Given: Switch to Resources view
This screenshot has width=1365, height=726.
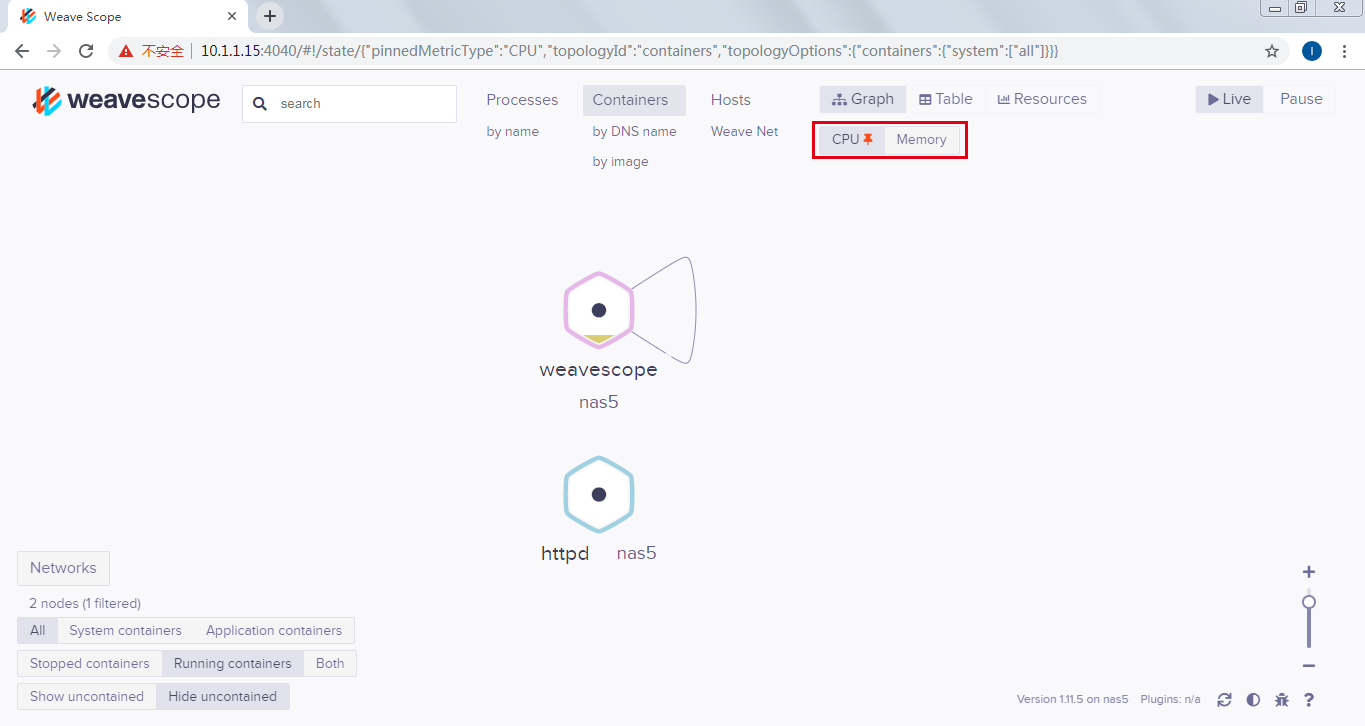Looking at the screenshot, I should pyautogui.click(x=1042, y=100).
